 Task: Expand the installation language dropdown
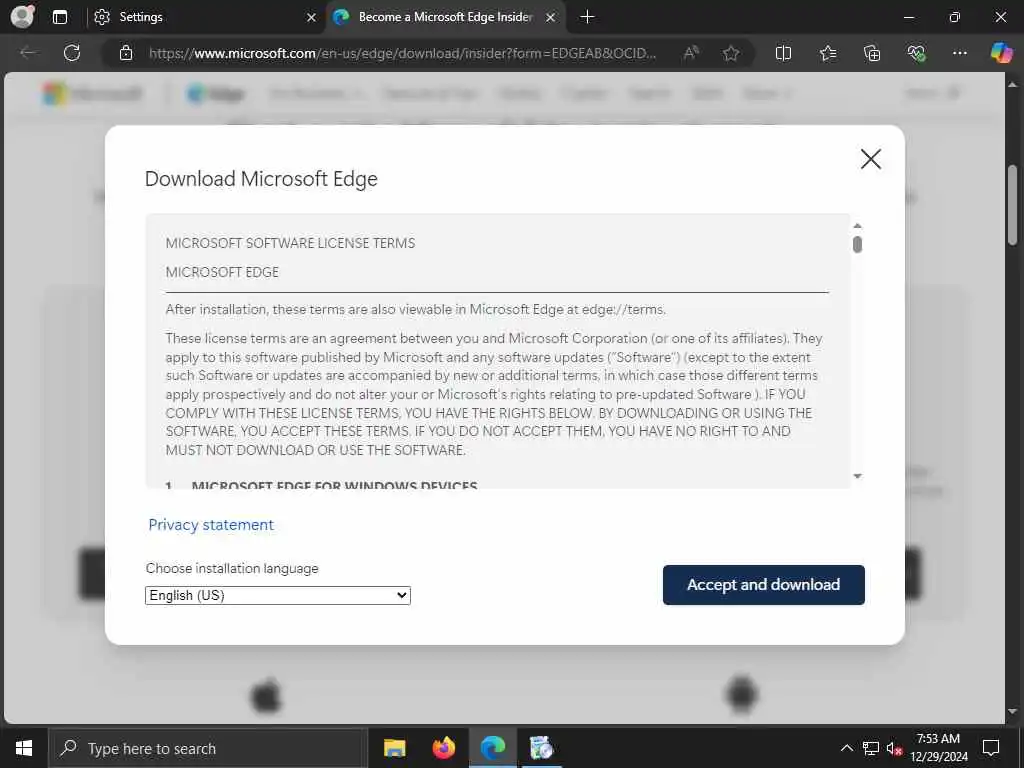(x=278, y=595)
